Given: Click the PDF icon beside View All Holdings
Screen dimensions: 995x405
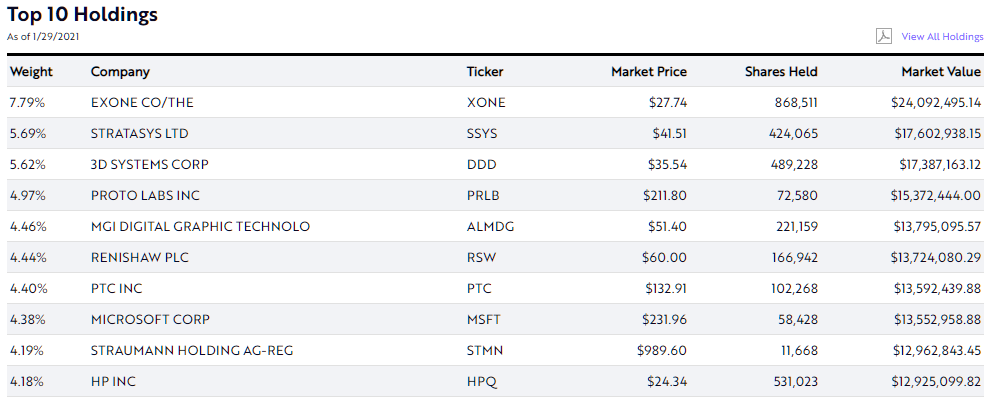Looking at the screenshot, I should [x=883, y=36].
